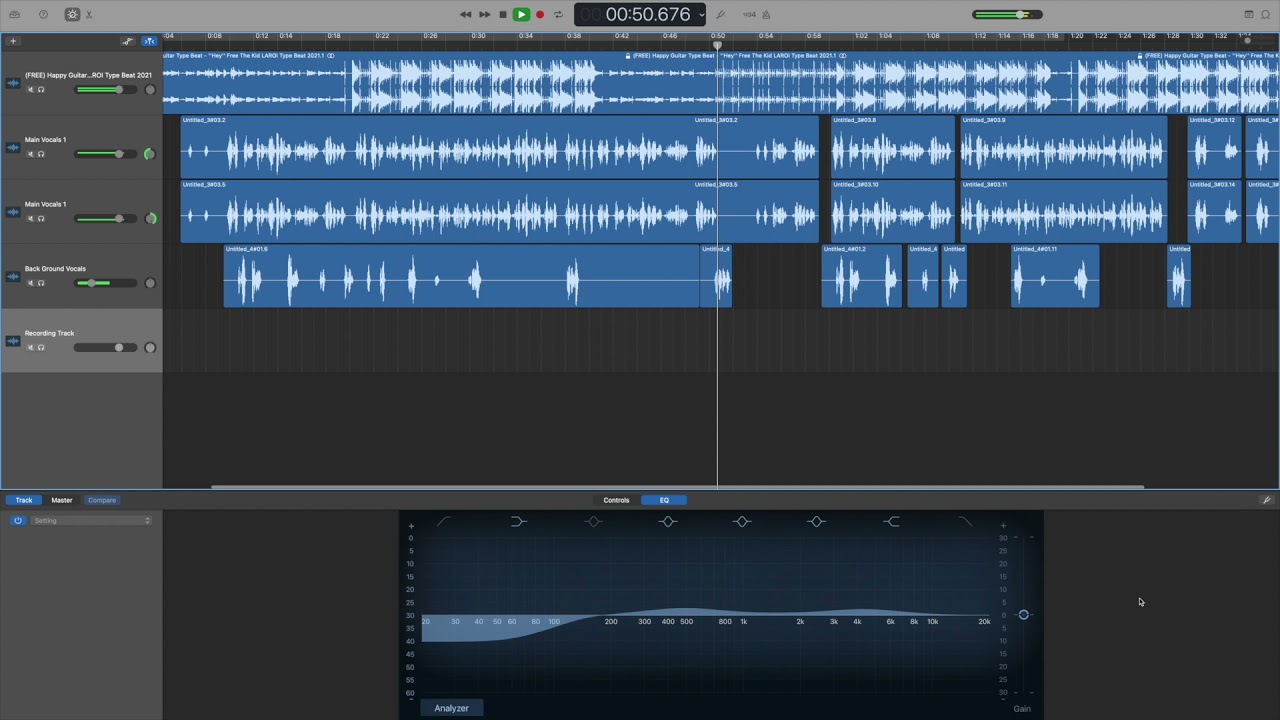
Task: Adjust the master volume slider
Action: coord(1007,14)
